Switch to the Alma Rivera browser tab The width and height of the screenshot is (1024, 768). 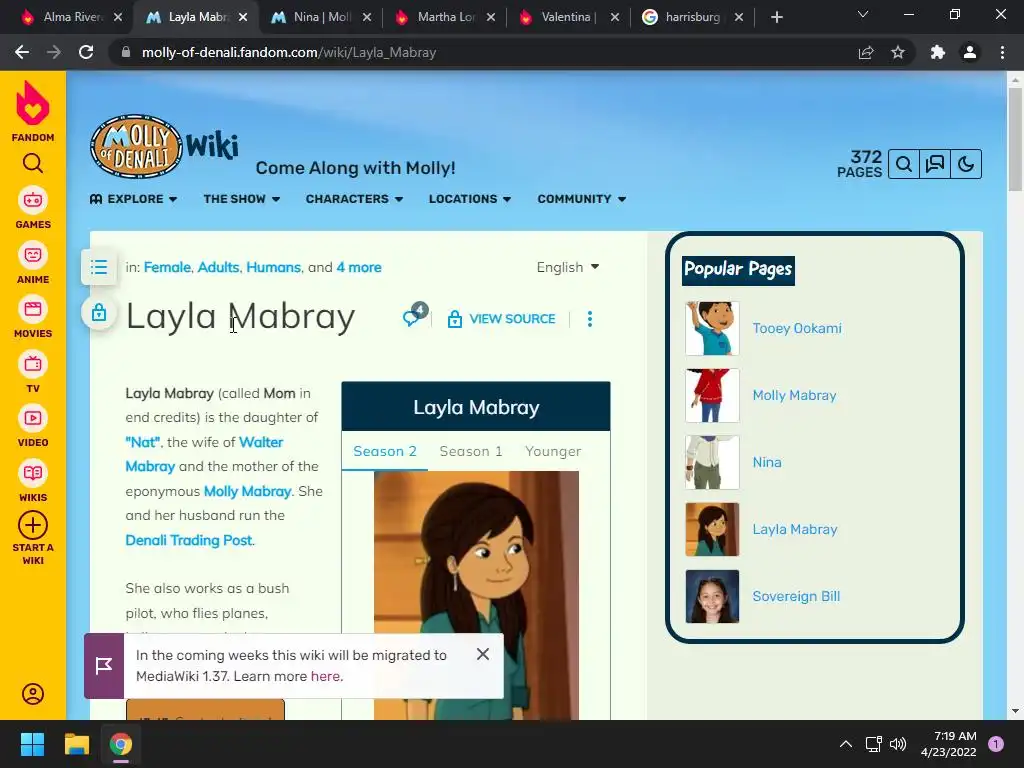pyautogui.click(x=70, y=17)
